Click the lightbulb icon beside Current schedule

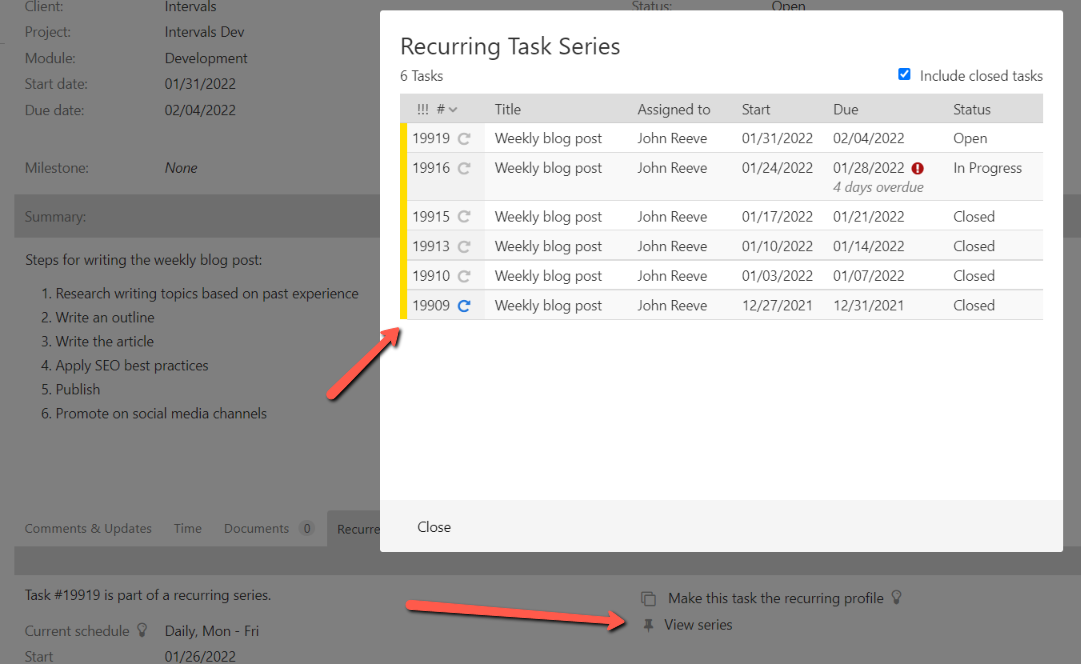pyautogui.click(x=142, y=631)
